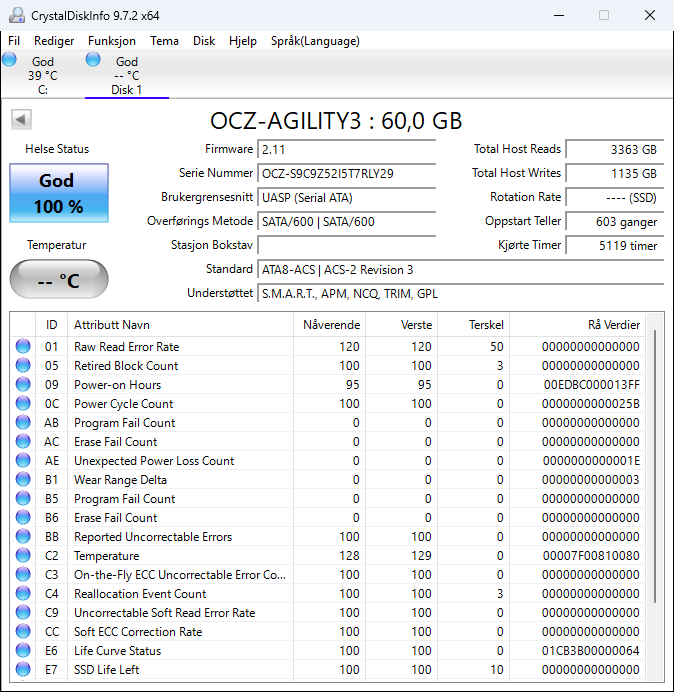Click power on count 603 ganger
The image size is (674, 692).
click(x=615, y=221)
